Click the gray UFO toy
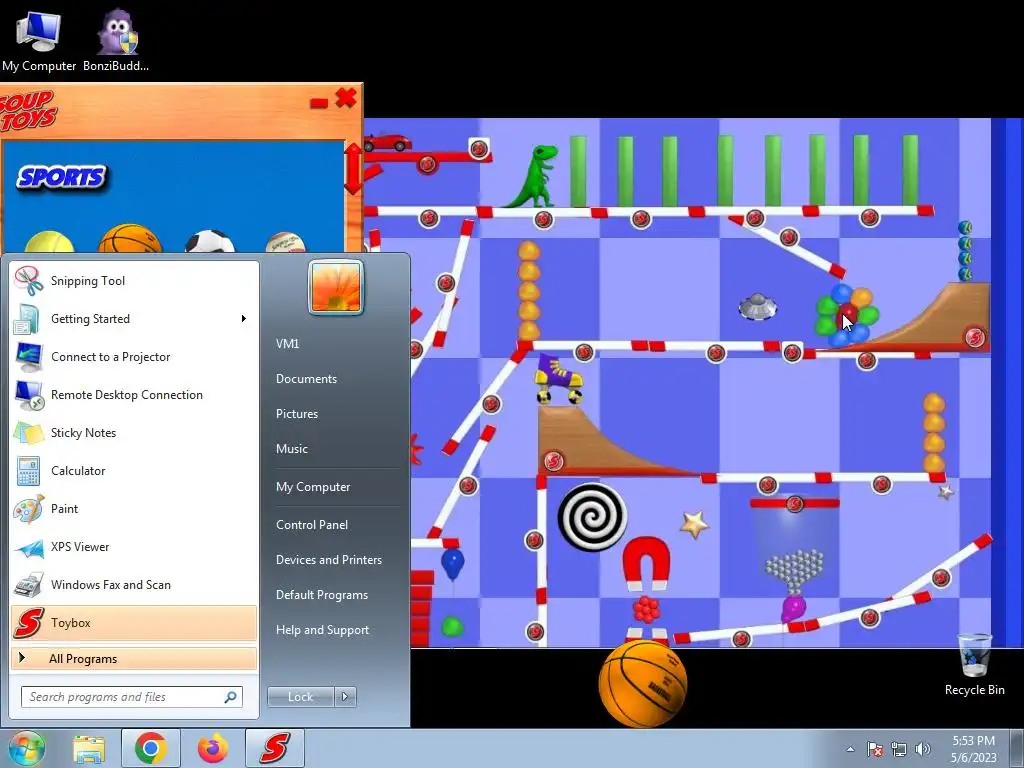1024x768 pixels. pos(758,307)
